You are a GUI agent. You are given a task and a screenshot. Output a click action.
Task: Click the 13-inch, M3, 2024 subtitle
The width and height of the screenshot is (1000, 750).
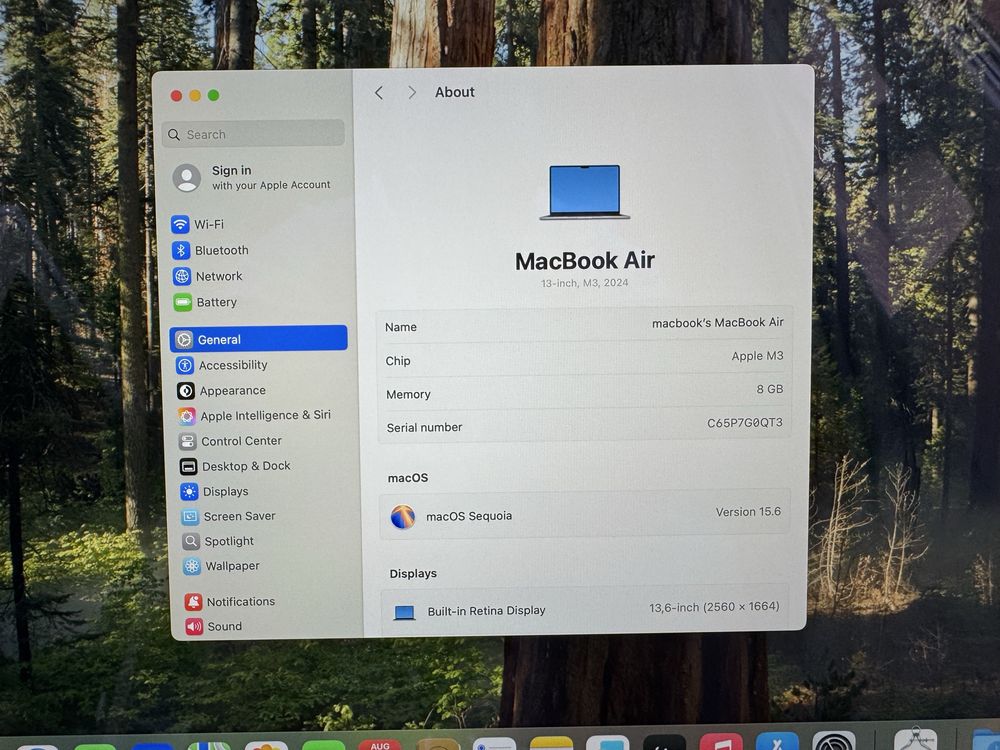coord(585,283)
